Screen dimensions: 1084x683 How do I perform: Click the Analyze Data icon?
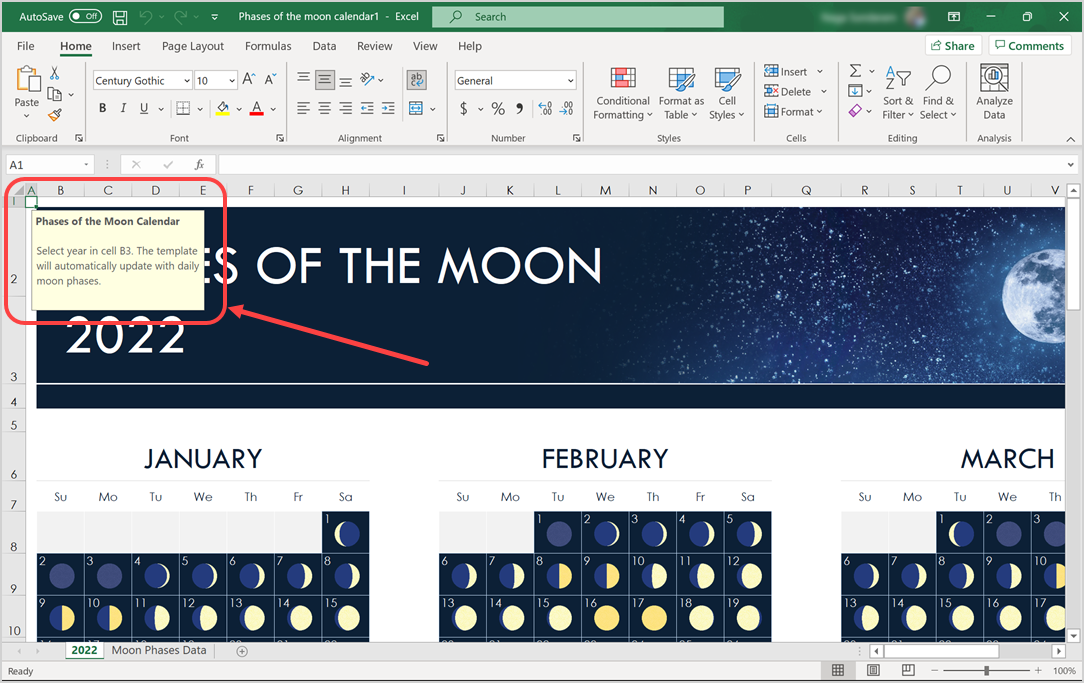pyautogui.click(x=994, y=79)
